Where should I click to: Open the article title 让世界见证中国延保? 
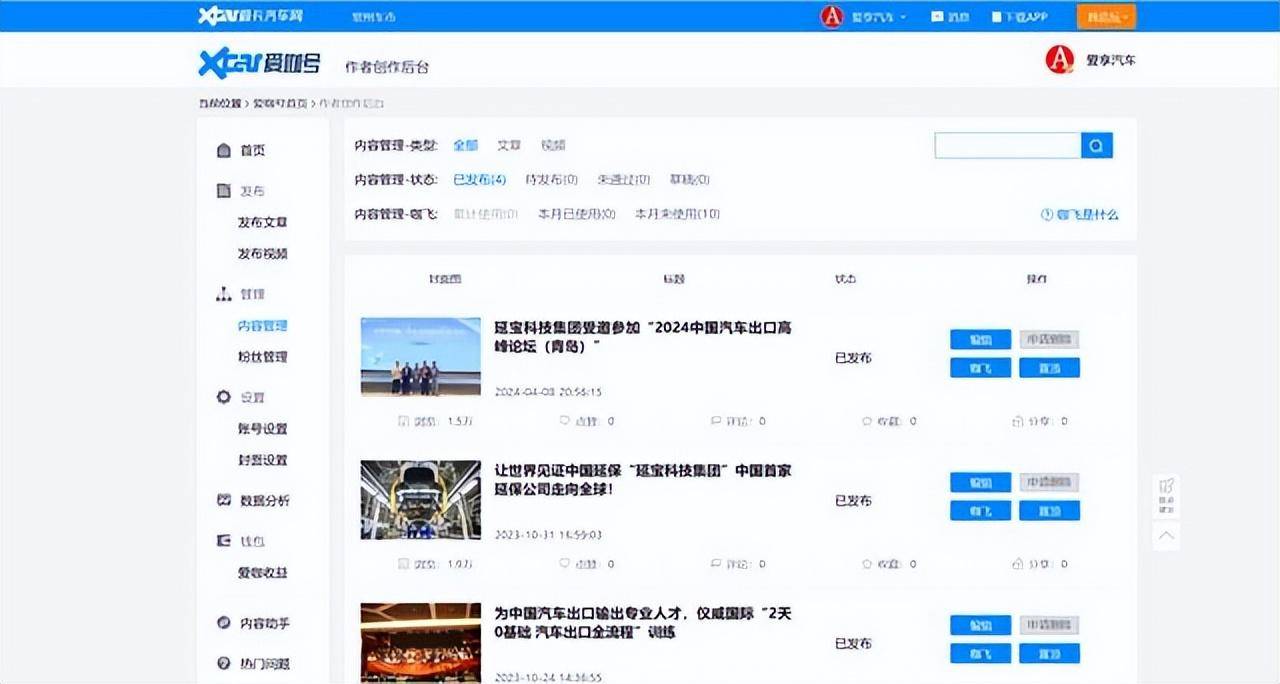click(x=643, y=480)
